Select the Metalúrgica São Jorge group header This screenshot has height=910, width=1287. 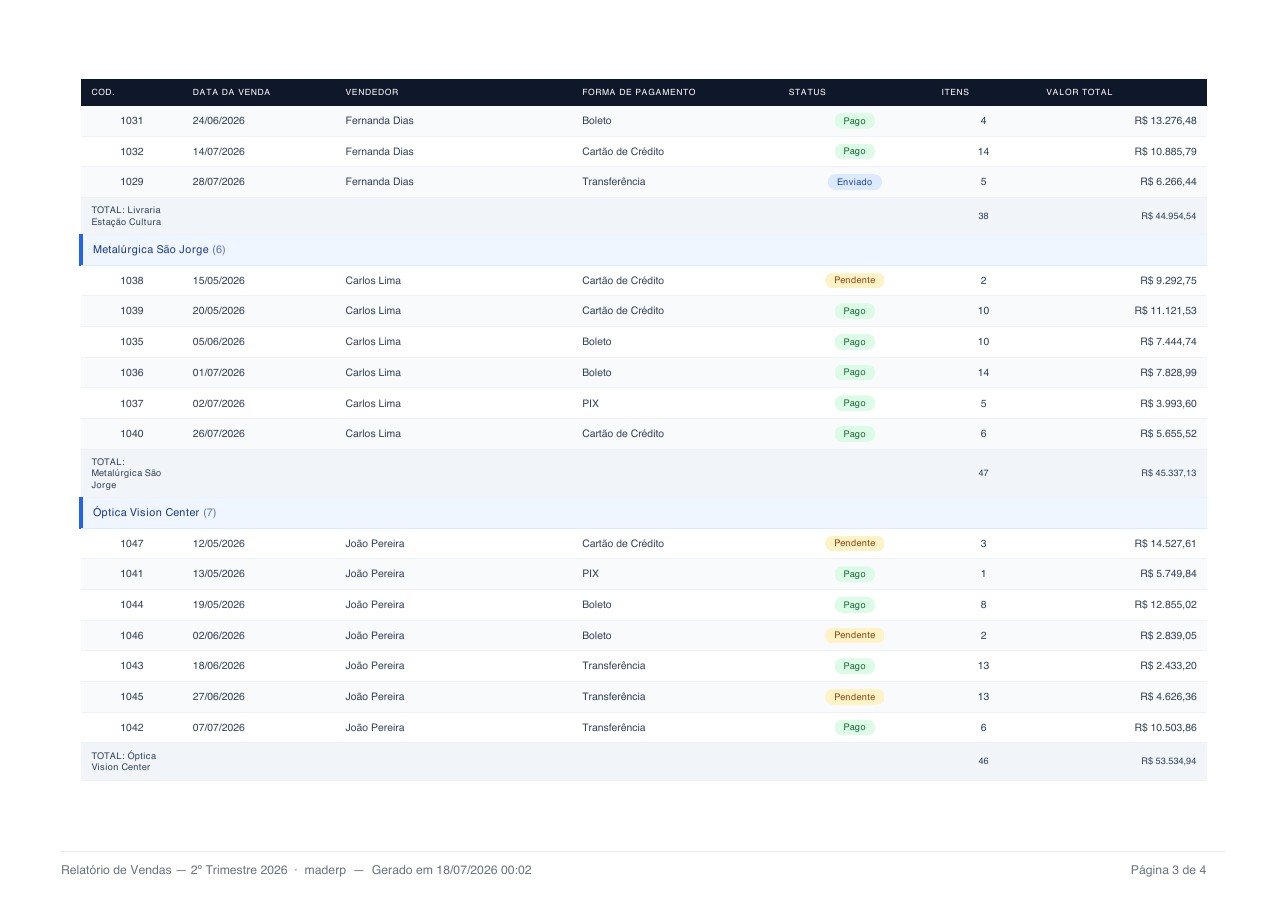click(x=643, y=249)
